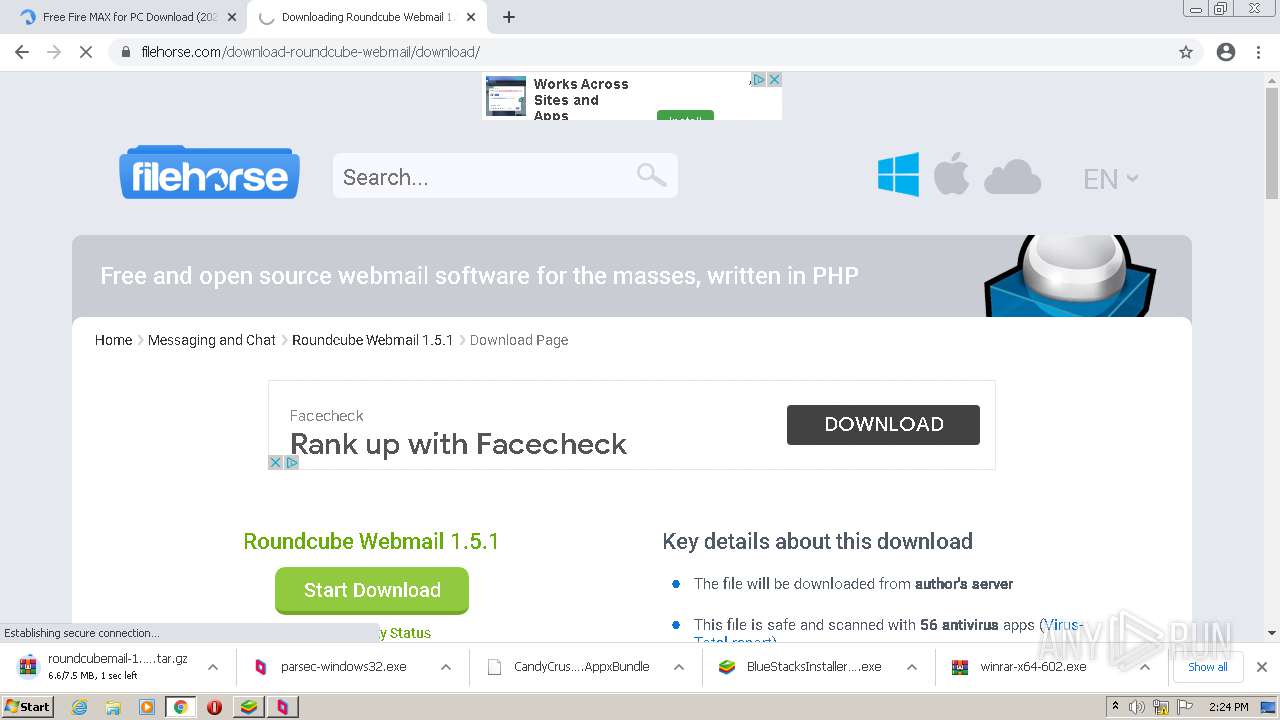
Task: Go to Home breadcrumb
Action: pyautogui.click(x=113, y=340)
